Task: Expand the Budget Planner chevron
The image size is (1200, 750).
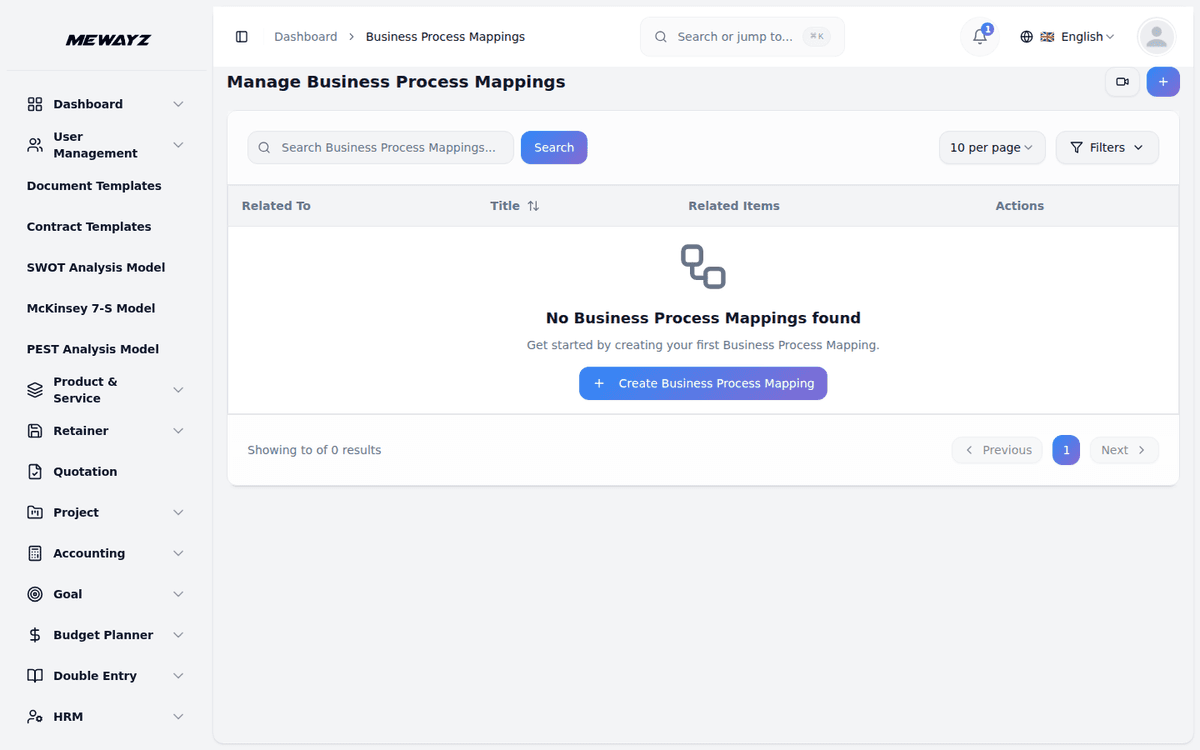Action: (x=178, y=635)
